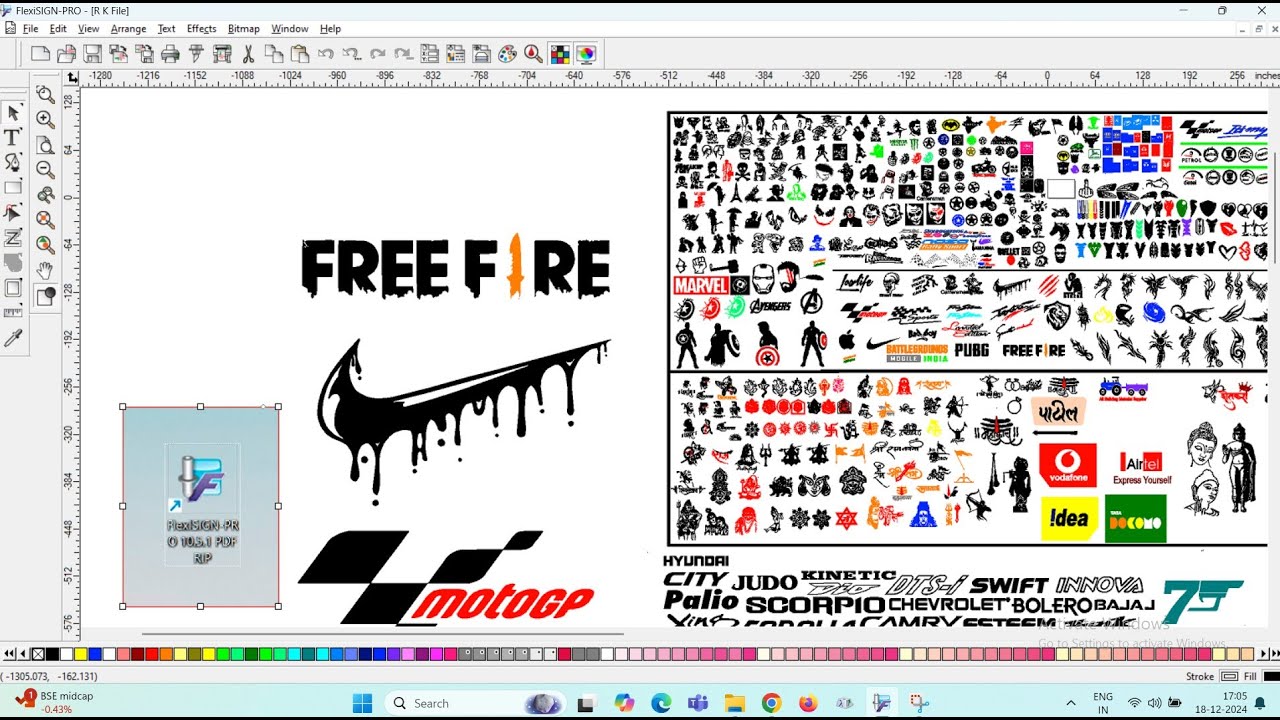The width and height of the screenshot is (1280, 720).
Task: Click the Cut scissors icon
Action: [x=248, y=54]
